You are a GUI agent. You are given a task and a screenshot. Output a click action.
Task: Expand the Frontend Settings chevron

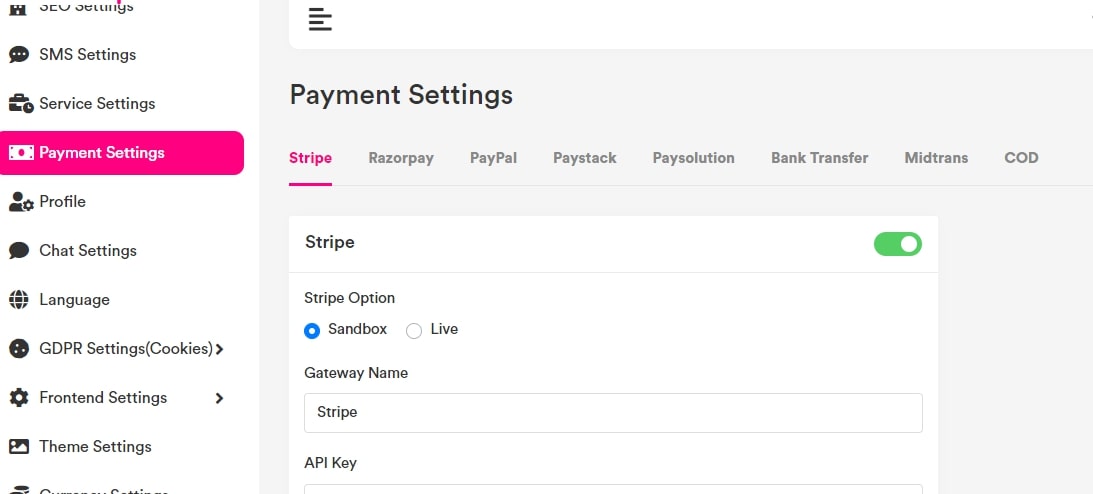219,398
